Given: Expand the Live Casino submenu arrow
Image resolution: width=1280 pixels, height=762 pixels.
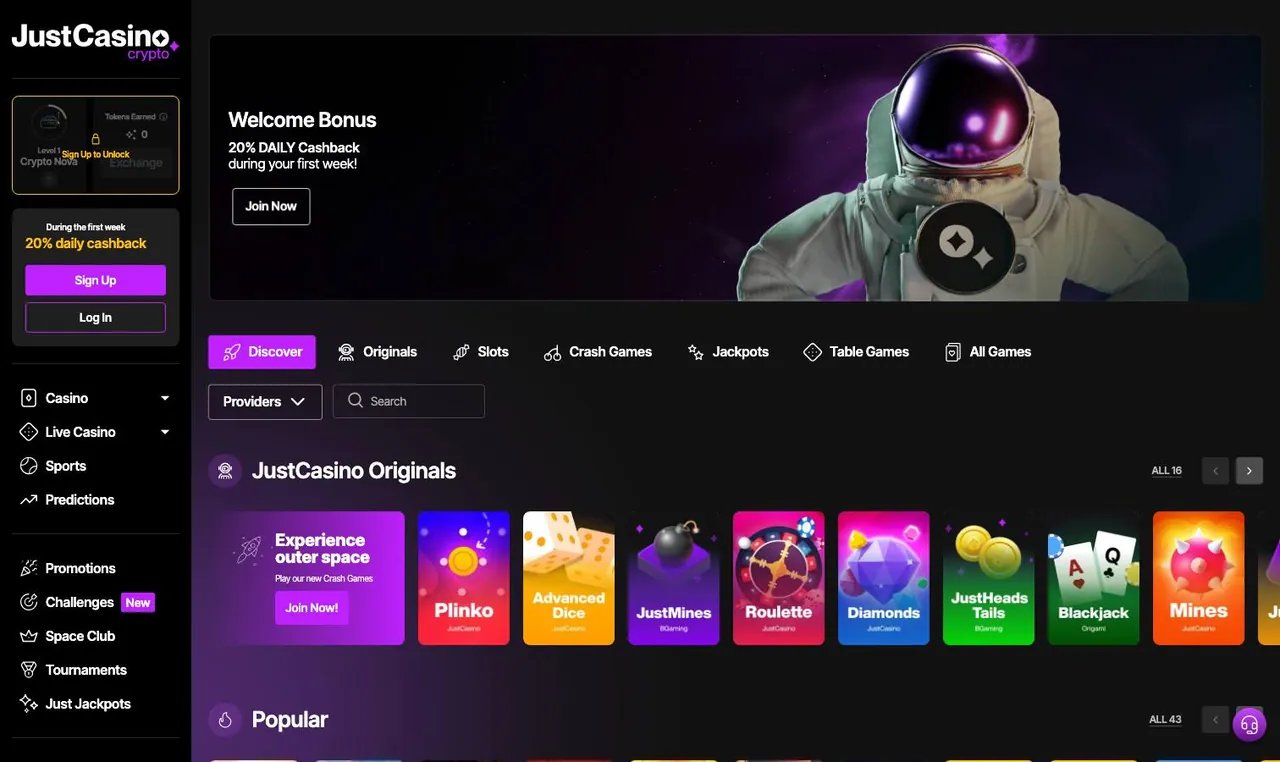Looking at the screenshot, I should pos(165,432).
